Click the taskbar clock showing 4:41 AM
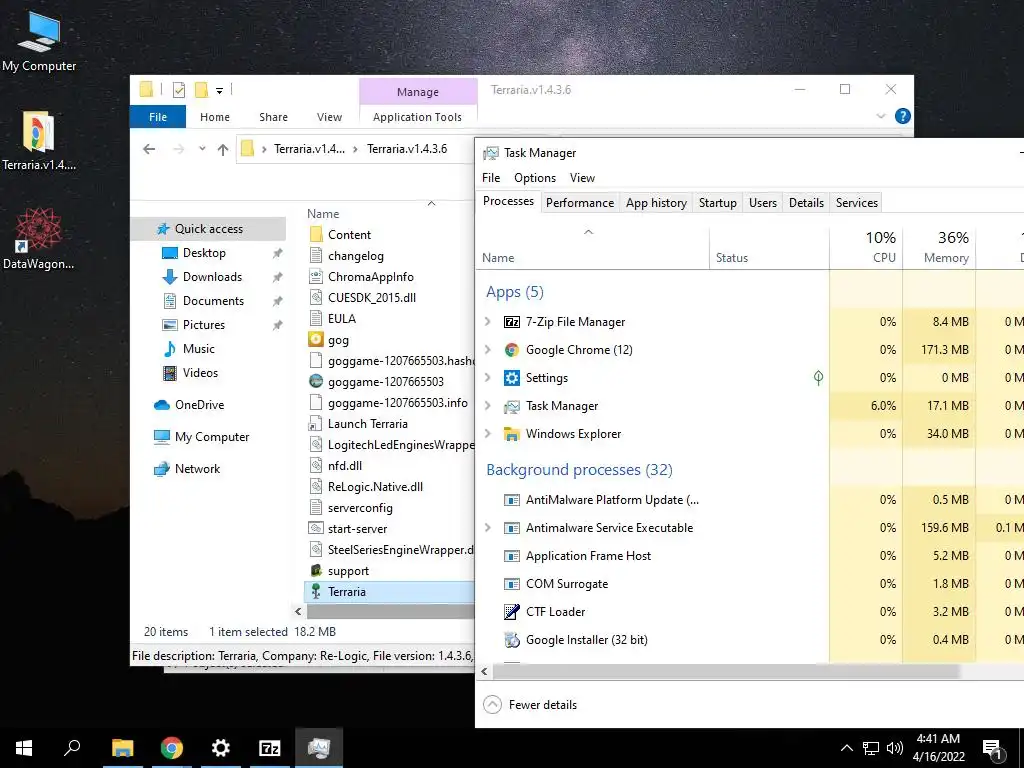The height and width of the screenshot is (768, 1024). click(938, 748)
